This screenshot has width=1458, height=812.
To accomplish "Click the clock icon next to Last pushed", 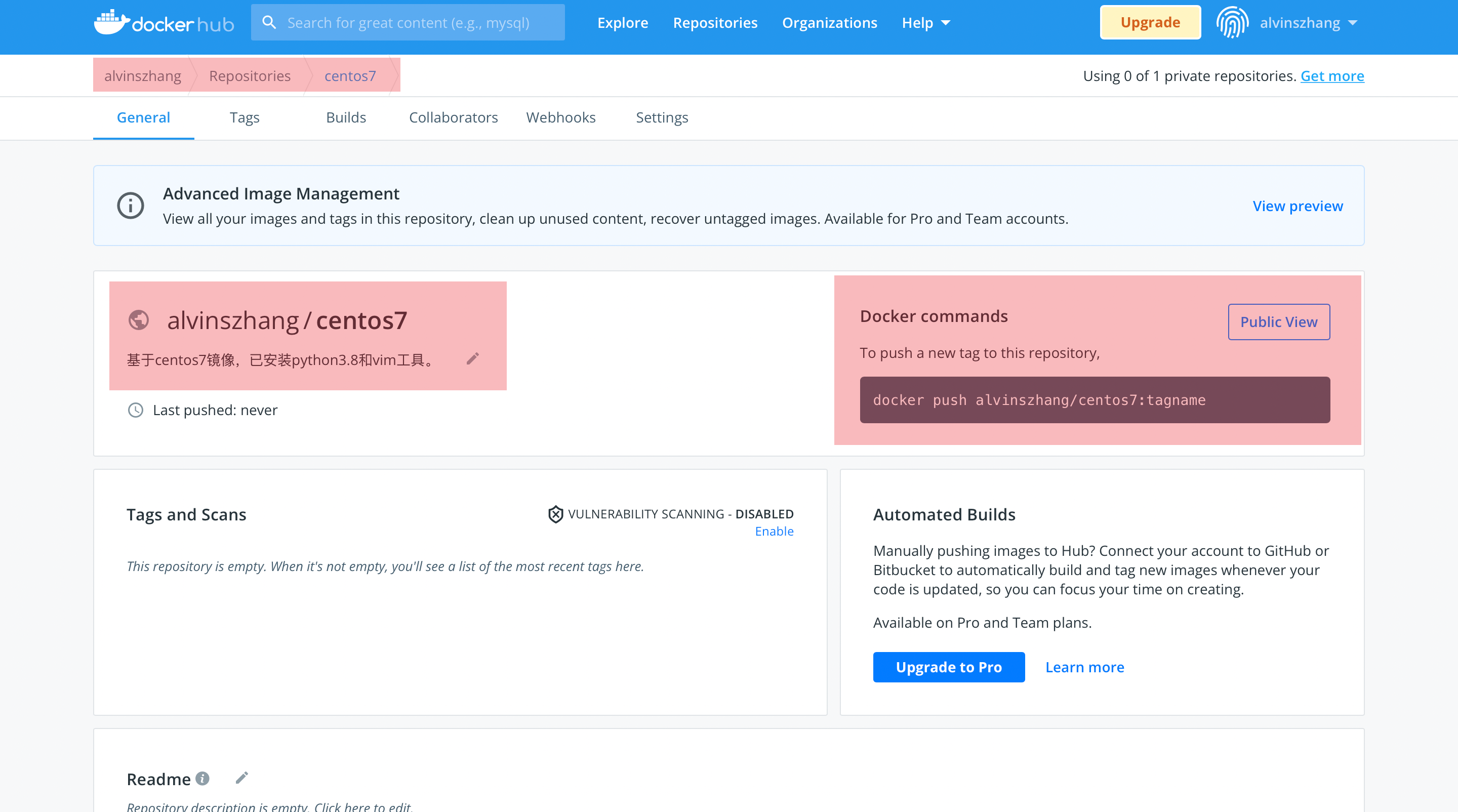I will [135, 410].
